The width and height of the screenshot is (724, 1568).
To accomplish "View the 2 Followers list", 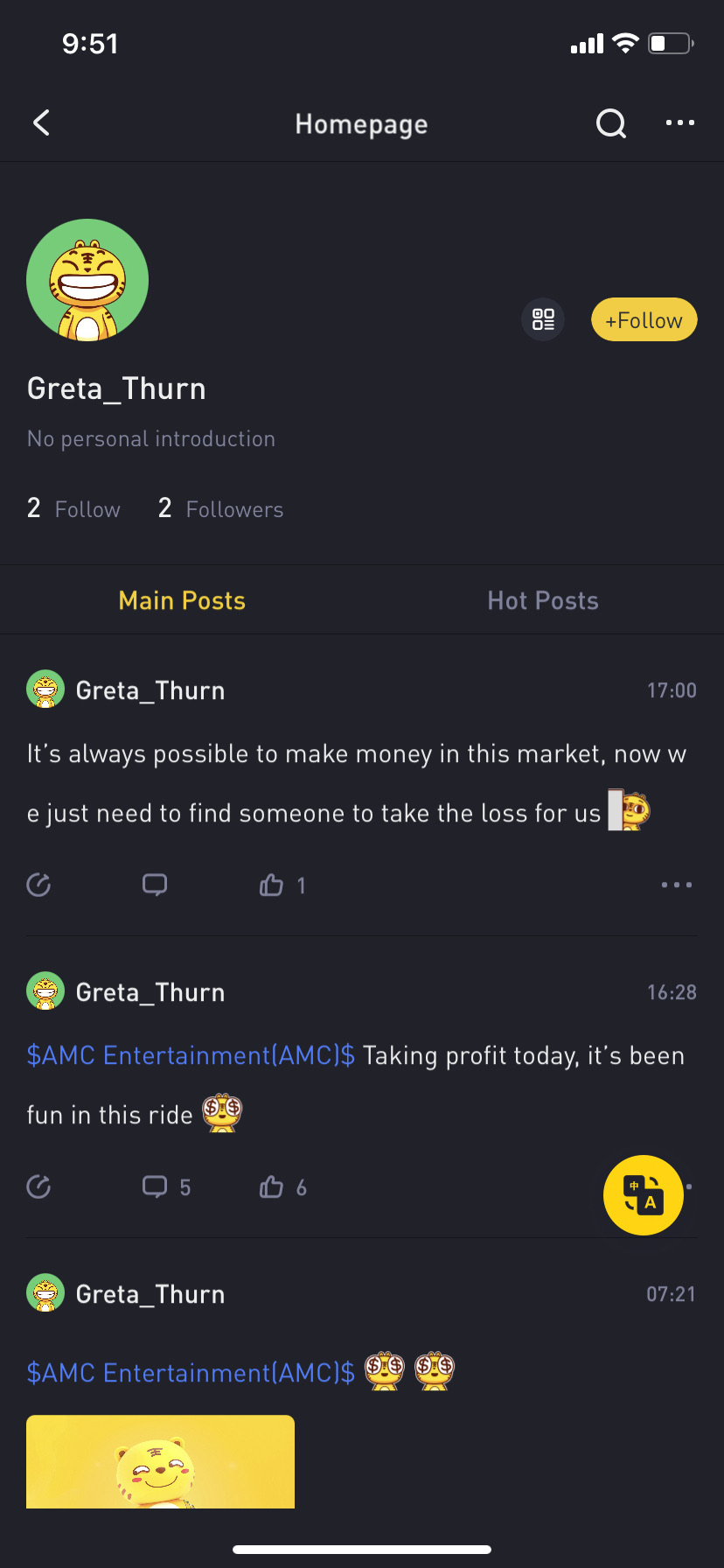I will click(x=220, y=508).
